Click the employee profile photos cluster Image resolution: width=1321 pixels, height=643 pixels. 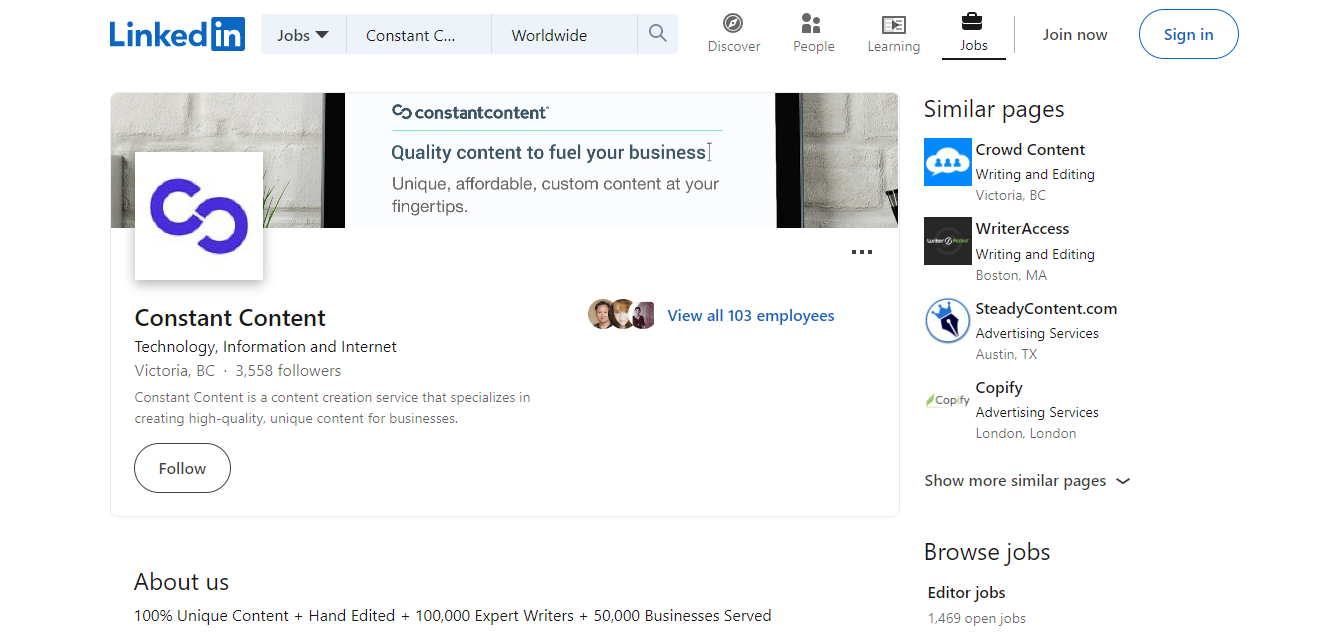(621, 315)
